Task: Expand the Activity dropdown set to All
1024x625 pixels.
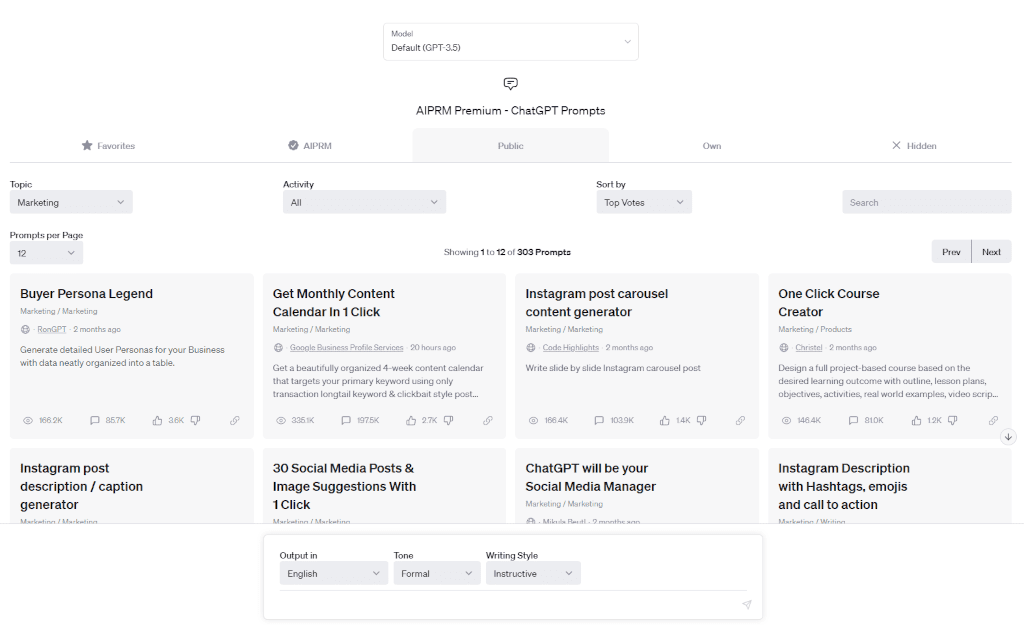Action: (x=364, y=202)
